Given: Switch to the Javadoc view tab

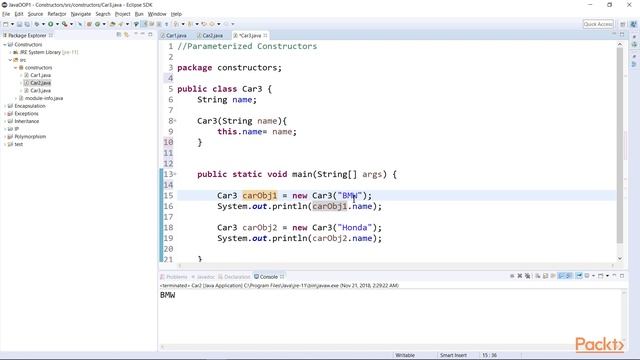Looking at the screenshot, I should pyautogui.click(x=203, y=277).
